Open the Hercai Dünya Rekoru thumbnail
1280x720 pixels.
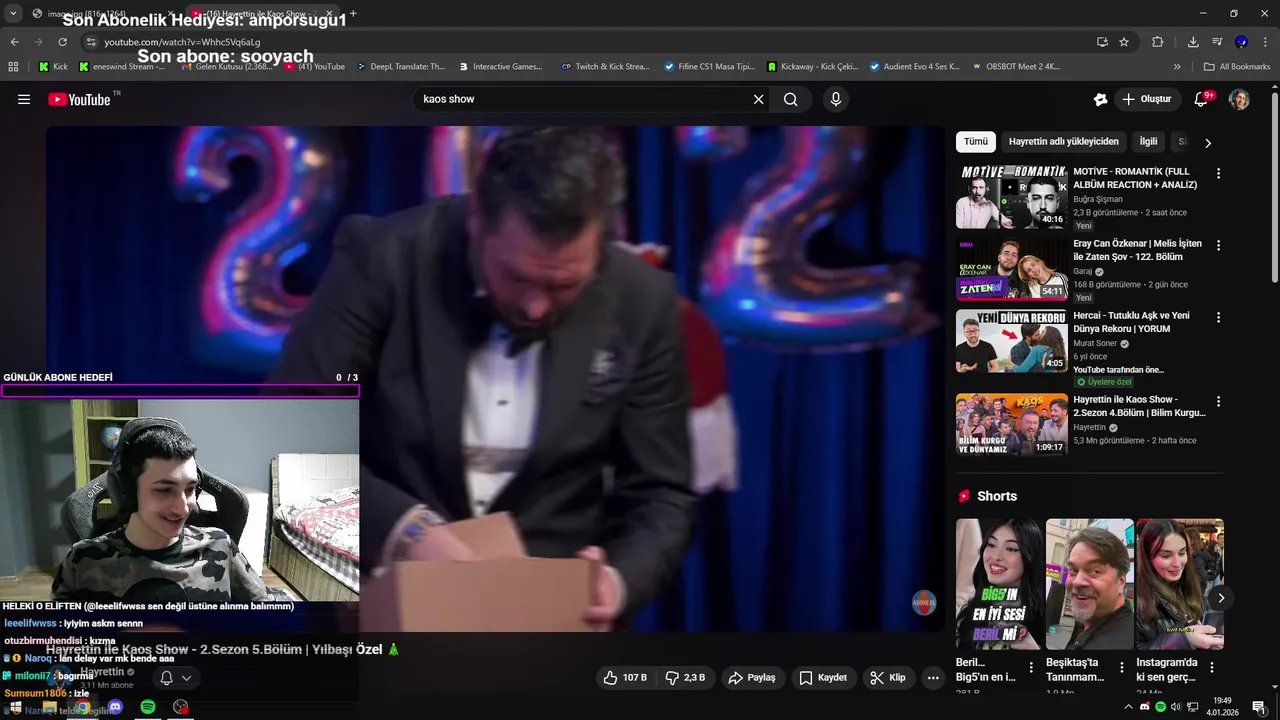[1012, 341]
